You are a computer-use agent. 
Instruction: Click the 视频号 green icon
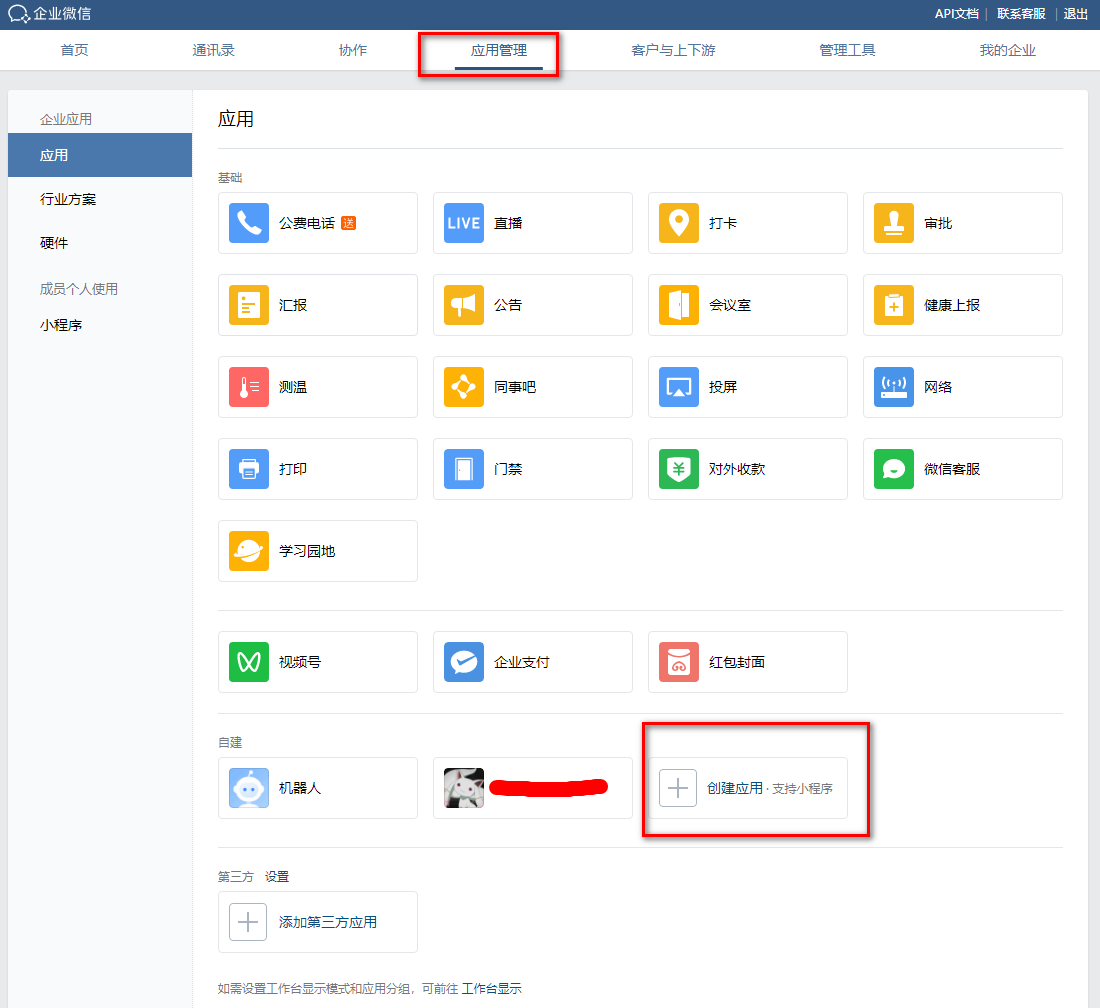(x=249, y=662)
